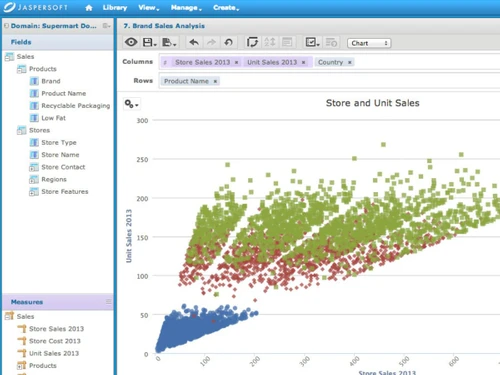Image resolution: width=500 pixels, height=375 pixels.
Task: Open the Manage menu
Action: coord(186,7)
